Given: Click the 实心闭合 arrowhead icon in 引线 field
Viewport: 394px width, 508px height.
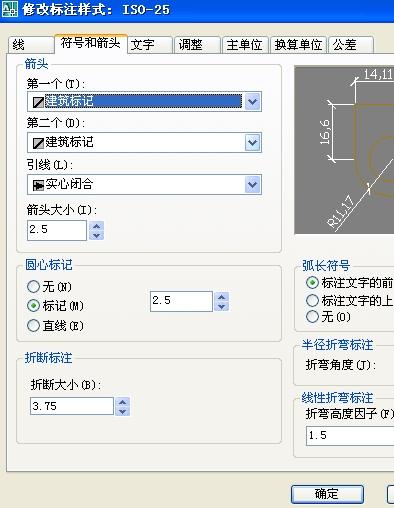Looking at the screenshot, I should (x=38, y=185).
